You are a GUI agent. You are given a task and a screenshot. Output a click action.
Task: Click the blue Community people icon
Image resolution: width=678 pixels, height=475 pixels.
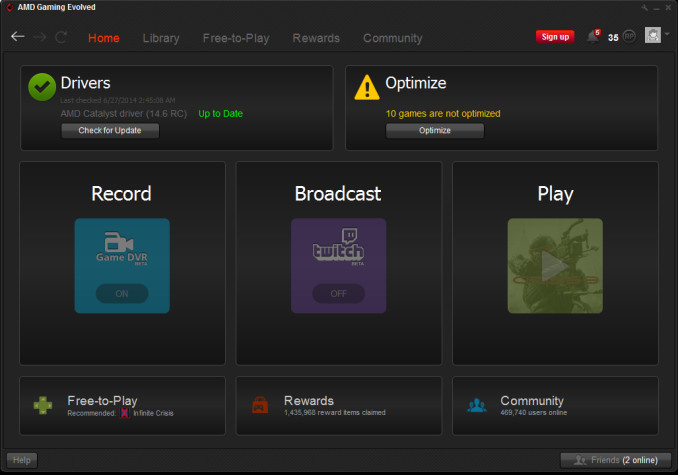(477, 405)
